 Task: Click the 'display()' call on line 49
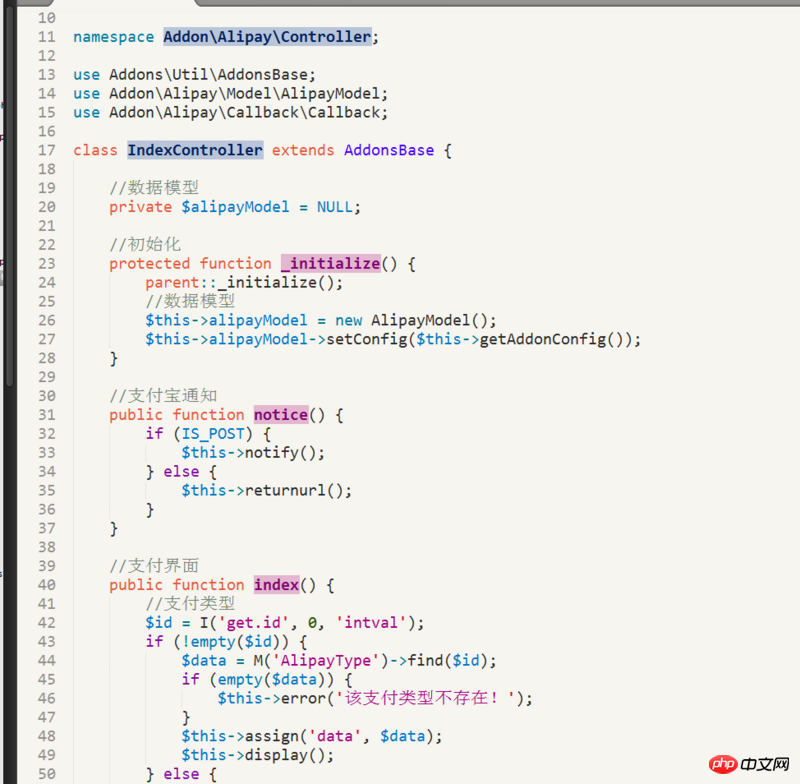285,755
